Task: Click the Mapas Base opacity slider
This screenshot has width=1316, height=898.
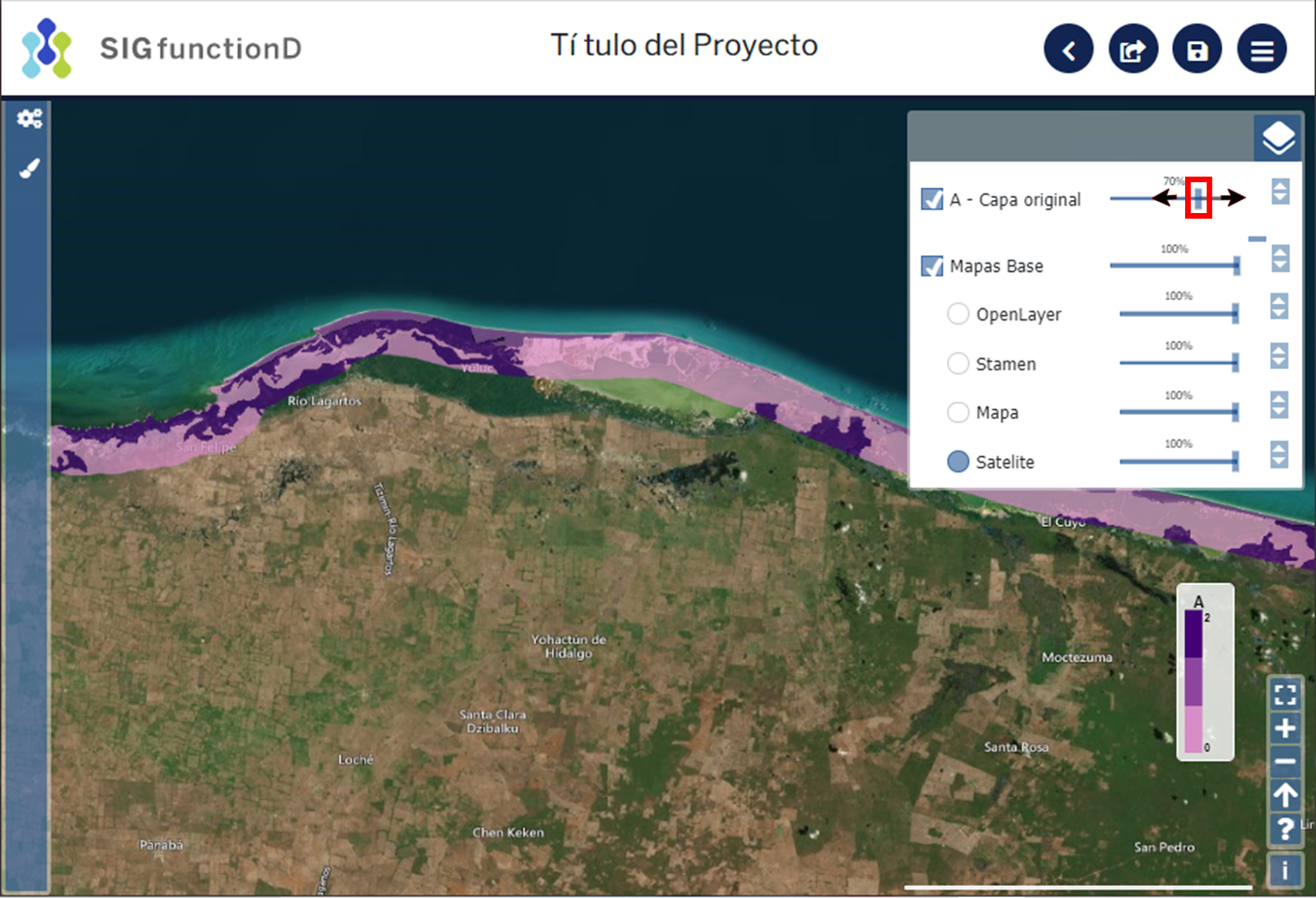Action: tap(1175, 265)
